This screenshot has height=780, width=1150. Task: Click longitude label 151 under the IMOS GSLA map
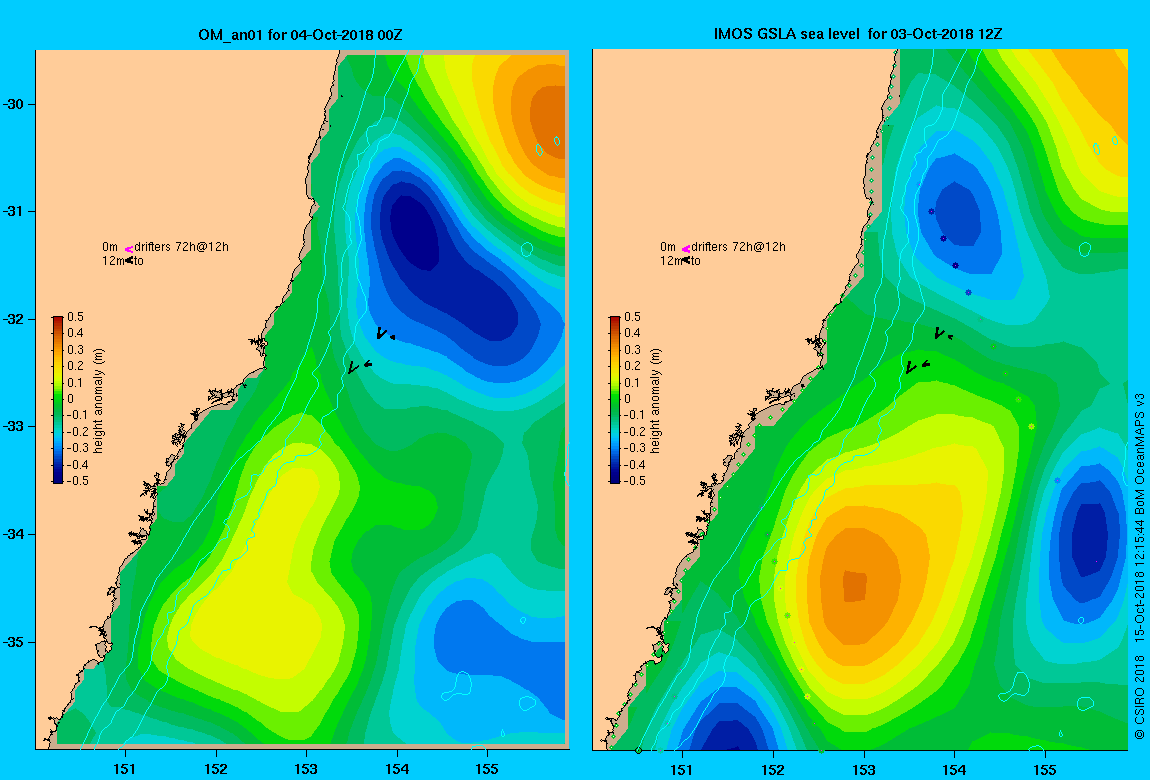682,769
